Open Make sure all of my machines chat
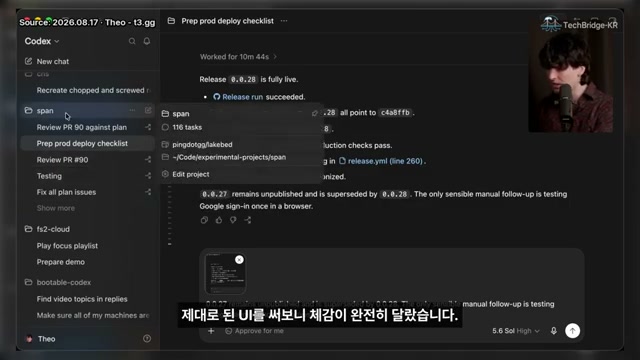The width and height of the screenshot is (640, 360). [93, 315]
